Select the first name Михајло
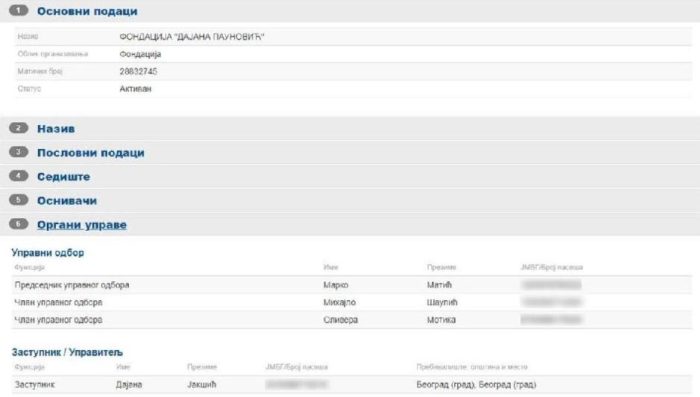The width and height of the screenshot is (700, 397). [340, 302]
